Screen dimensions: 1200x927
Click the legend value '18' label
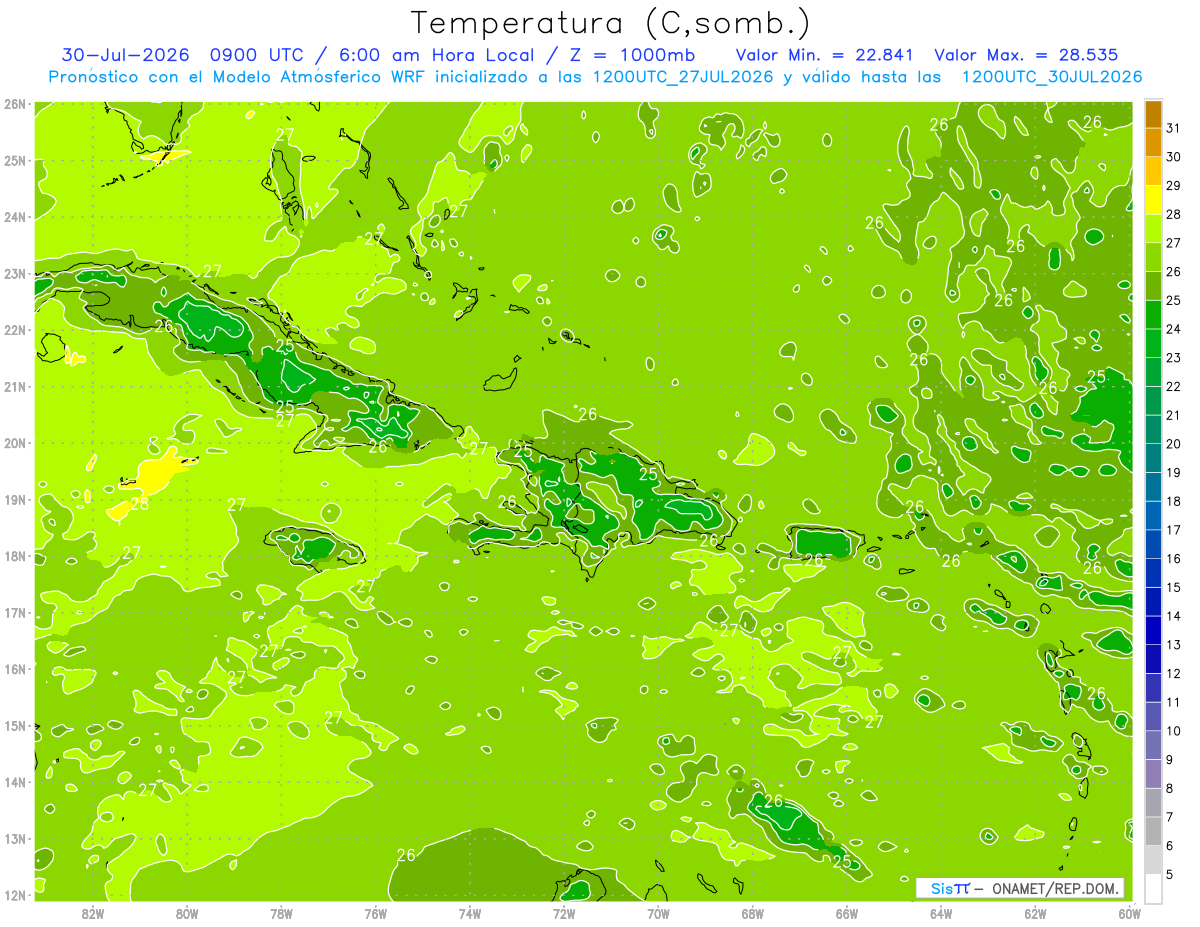tap(1174, 501)
